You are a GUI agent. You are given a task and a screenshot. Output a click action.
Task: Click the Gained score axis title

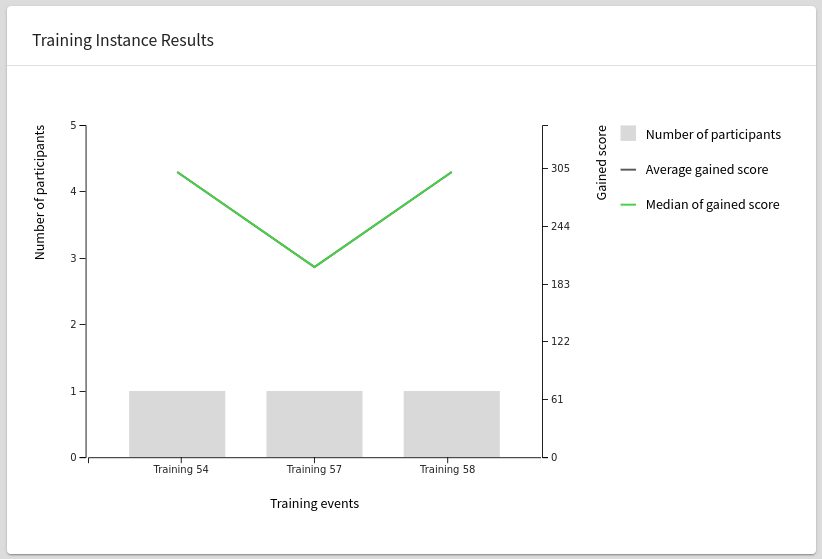click(x=602, y=163)
